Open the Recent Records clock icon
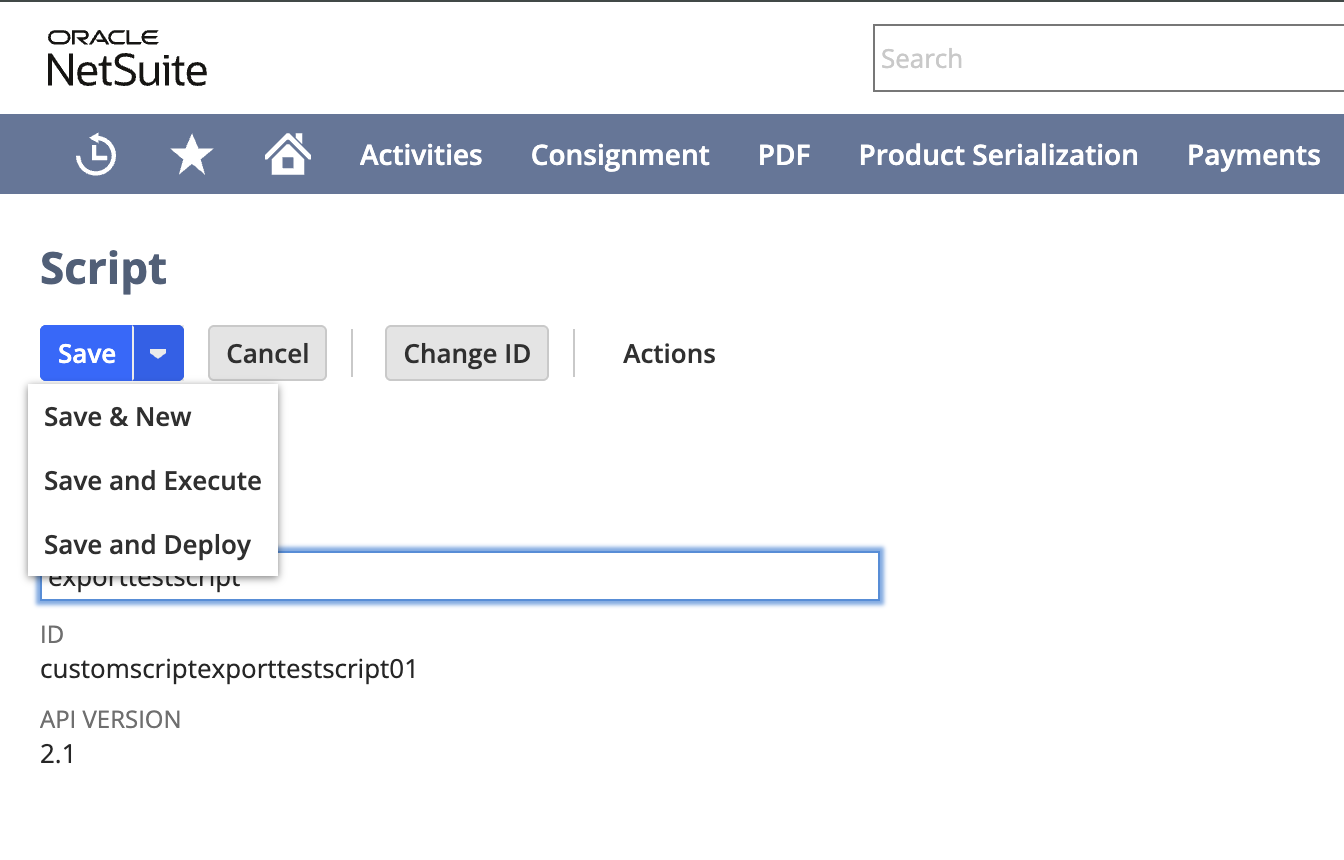This screenshot has width=1344, height=860. point(96,155)
